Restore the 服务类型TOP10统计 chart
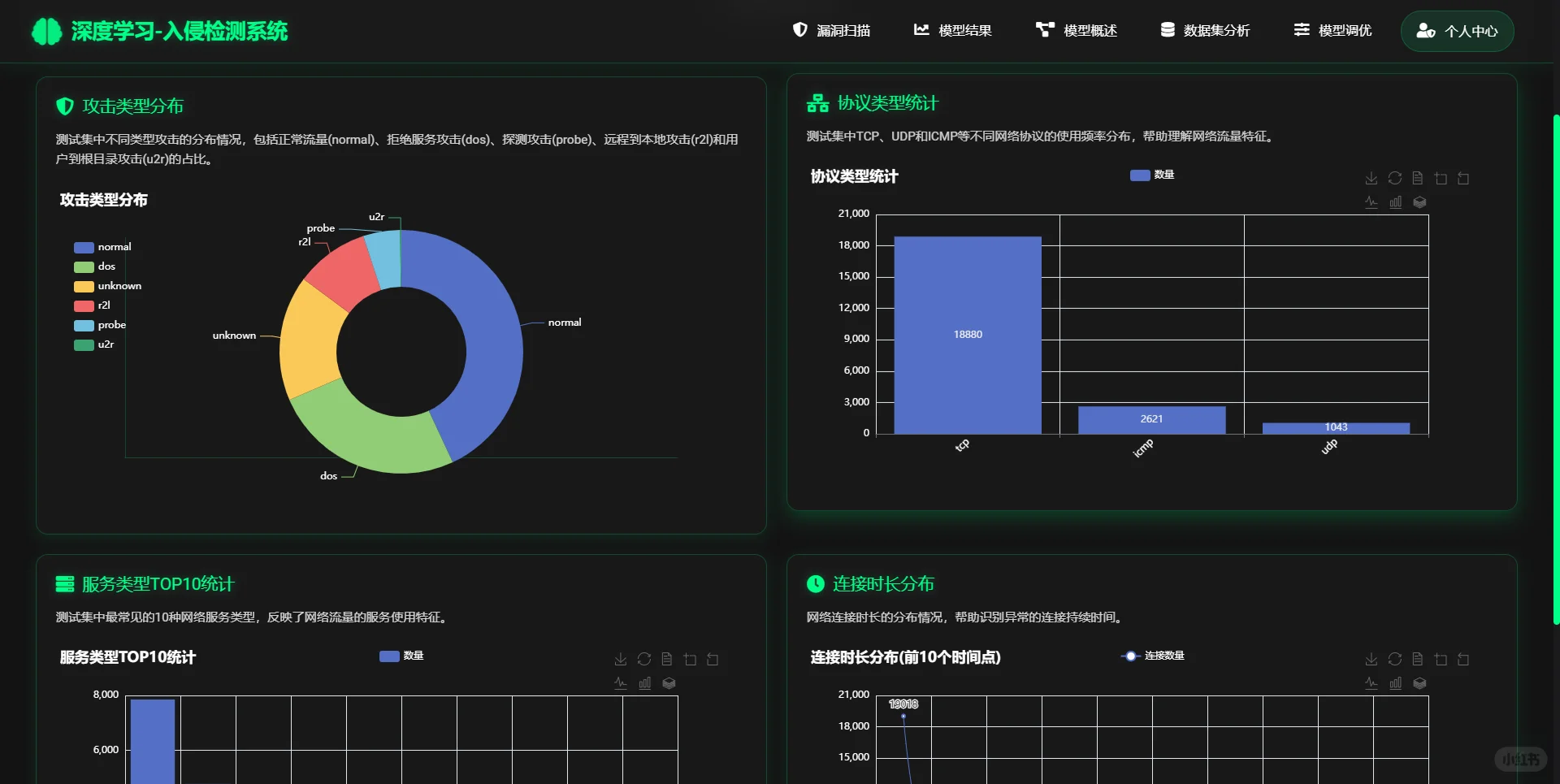 coord(644,659)
